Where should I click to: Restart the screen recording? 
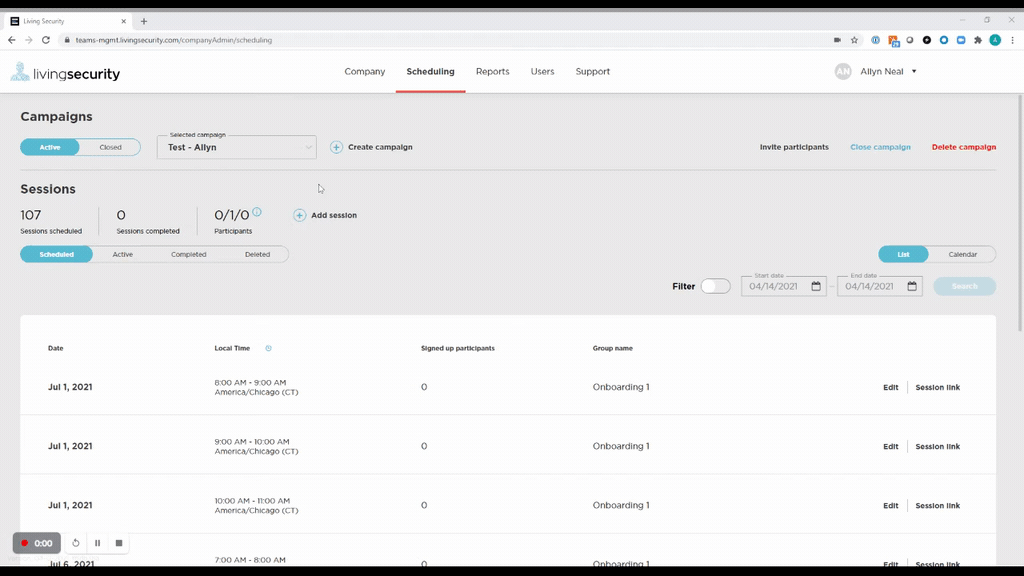click(x=76, y=543)
